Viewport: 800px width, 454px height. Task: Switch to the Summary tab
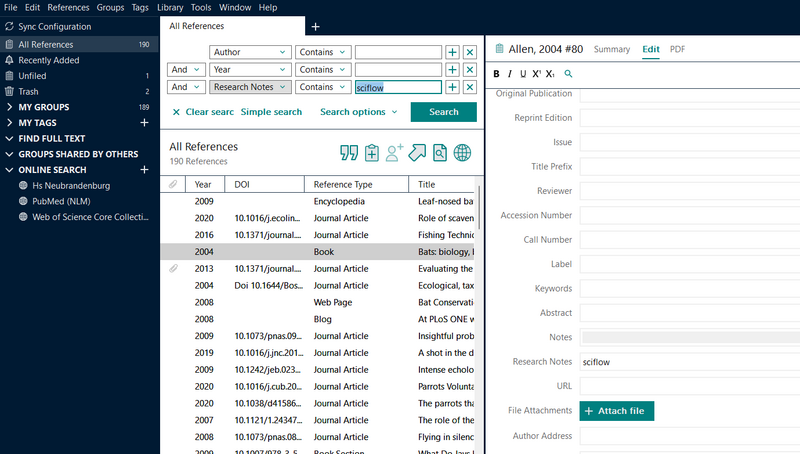point(612,49)
